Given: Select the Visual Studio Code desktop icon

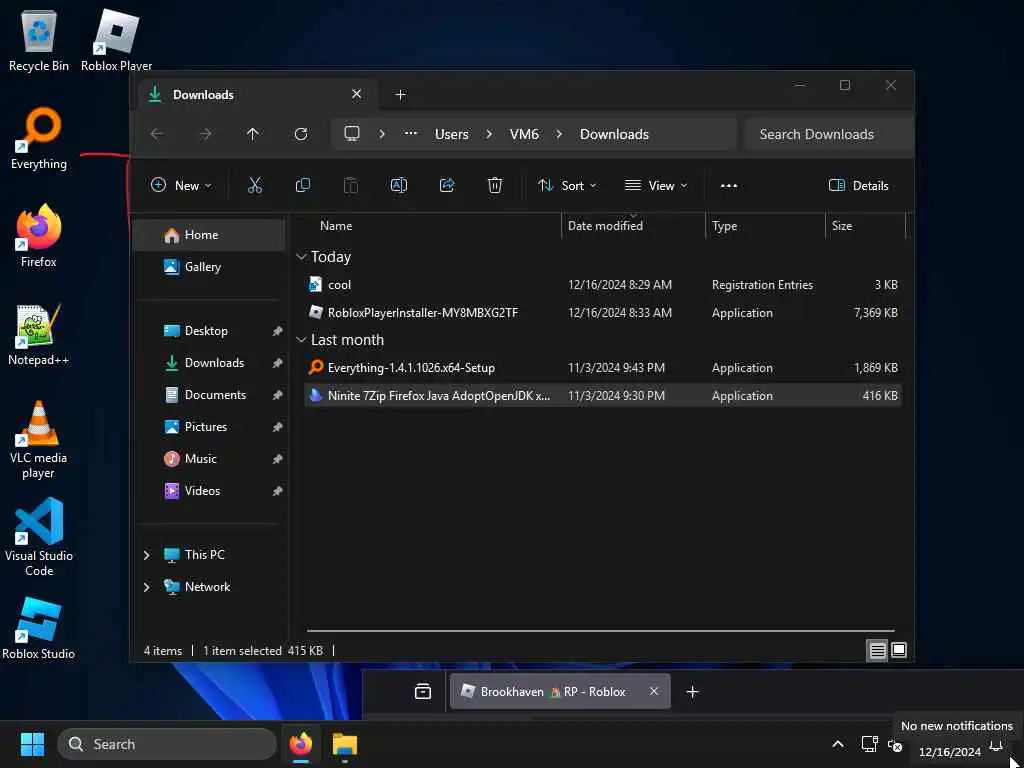Looking at the screenshot, I should [39, 537].
